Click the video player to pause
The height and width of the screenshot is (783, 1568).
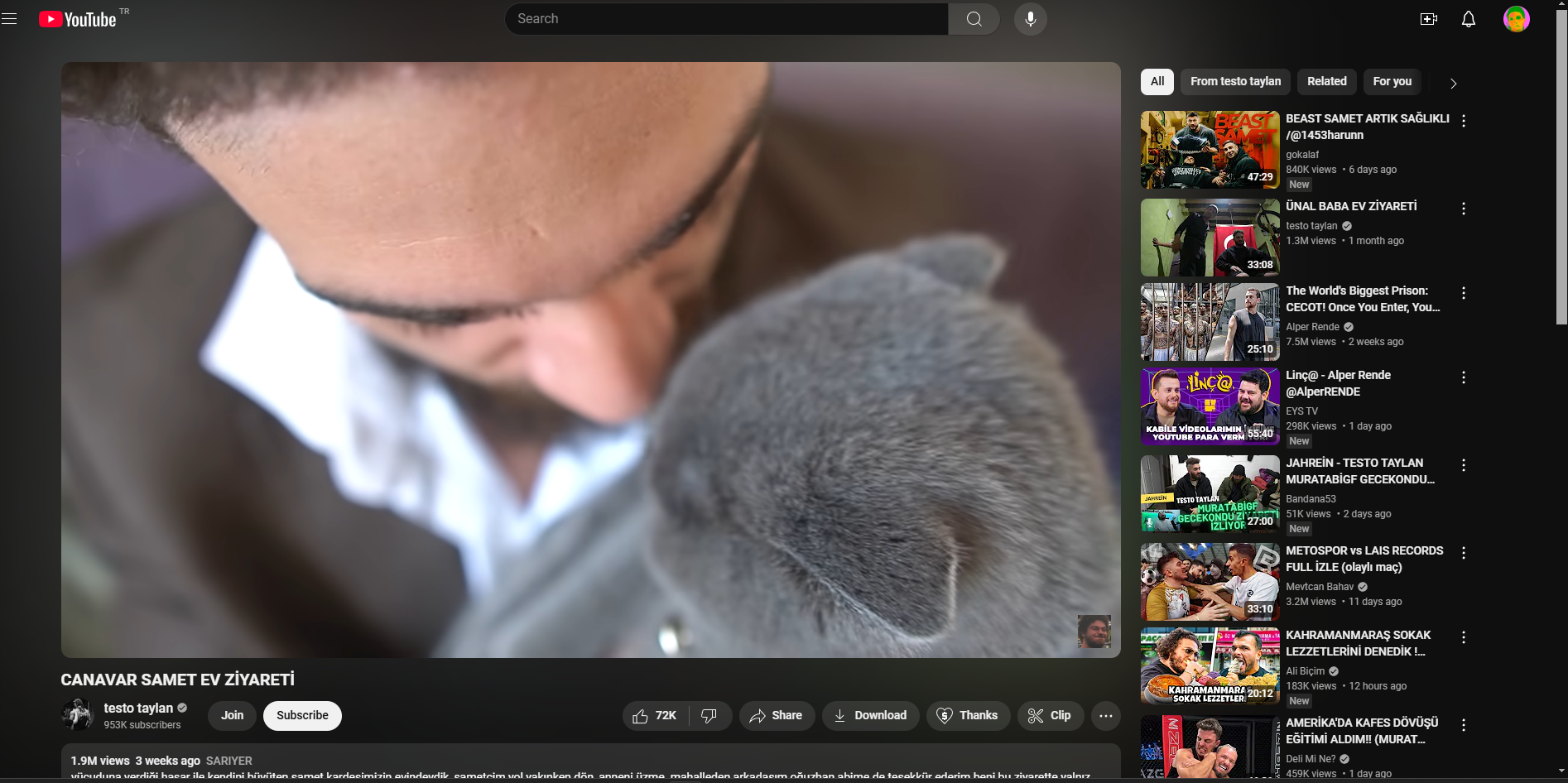(590, 360)
